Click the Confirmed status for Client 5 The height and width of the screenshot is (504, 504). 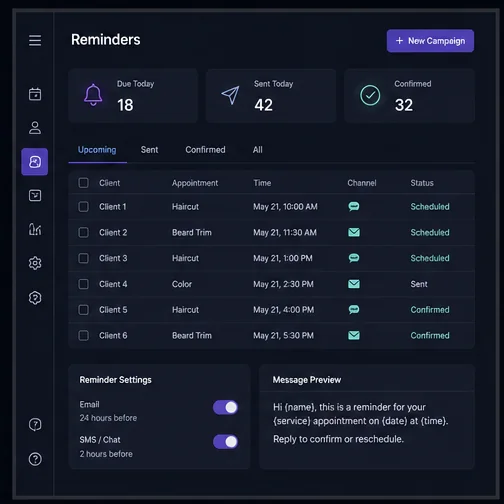430,310
